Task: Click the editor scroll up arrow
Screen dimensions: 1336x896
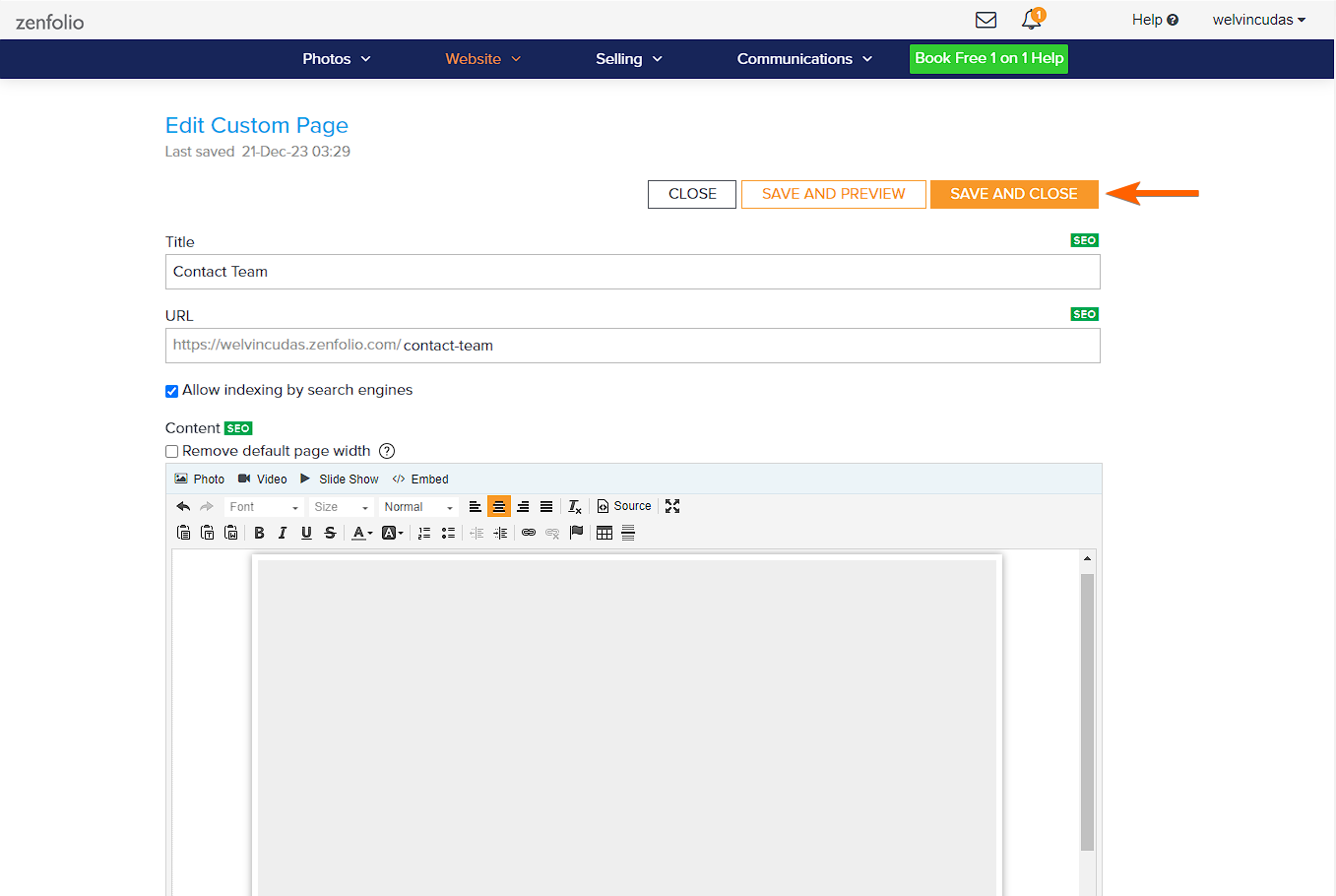Action: pos(1087,558)
